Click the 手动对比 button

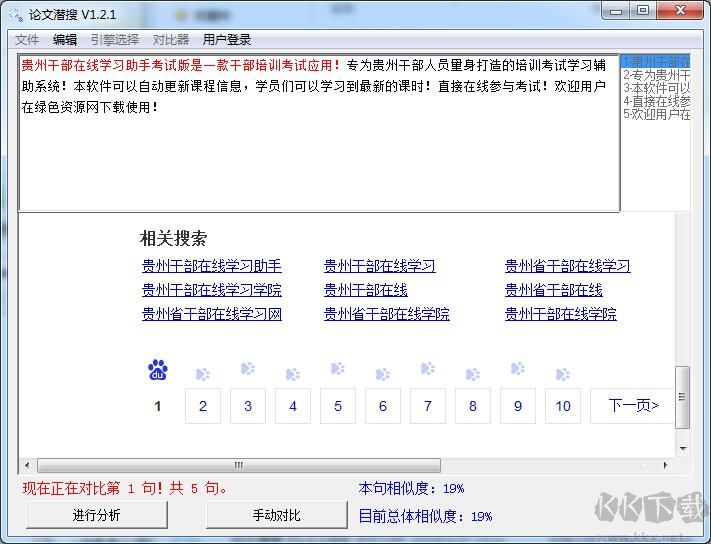[x=276, y=515]
